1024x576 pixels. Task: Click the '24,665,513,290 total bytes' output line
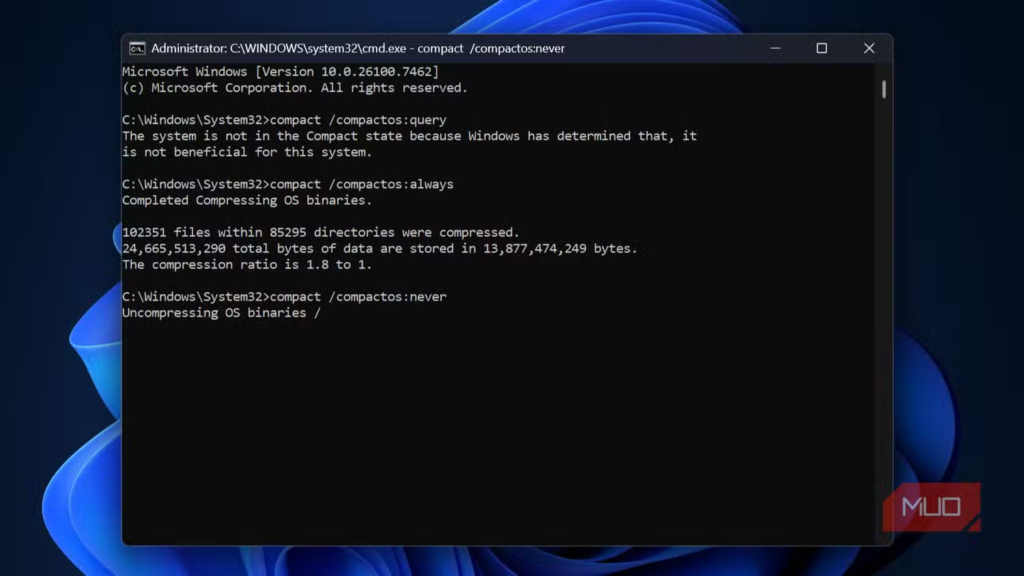379,249
